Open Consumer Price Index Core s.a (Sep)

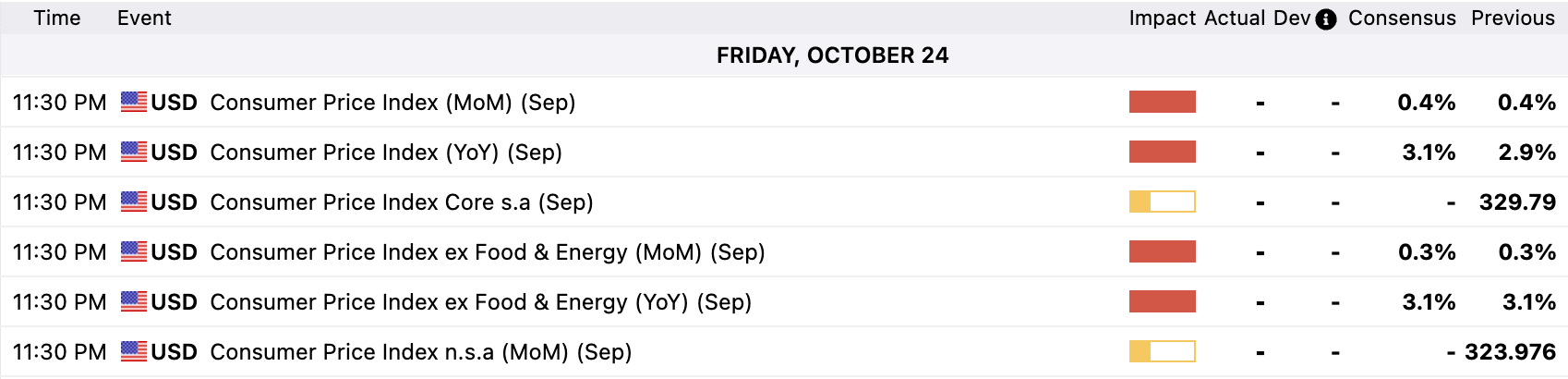click(x=402, y=202)
